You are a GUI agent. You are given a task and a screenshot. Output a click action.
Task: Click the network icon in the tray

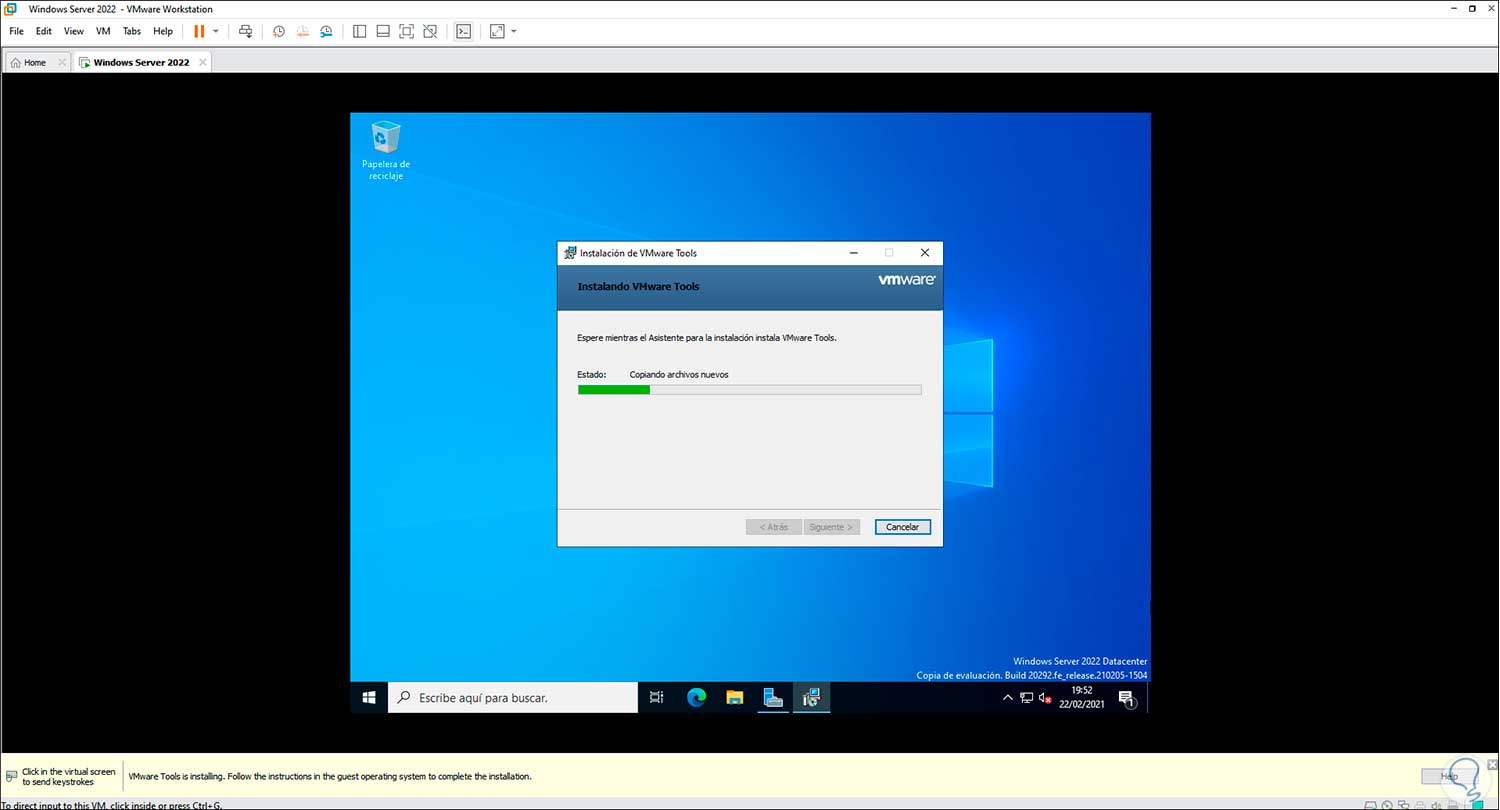(x=1027, y=698)
